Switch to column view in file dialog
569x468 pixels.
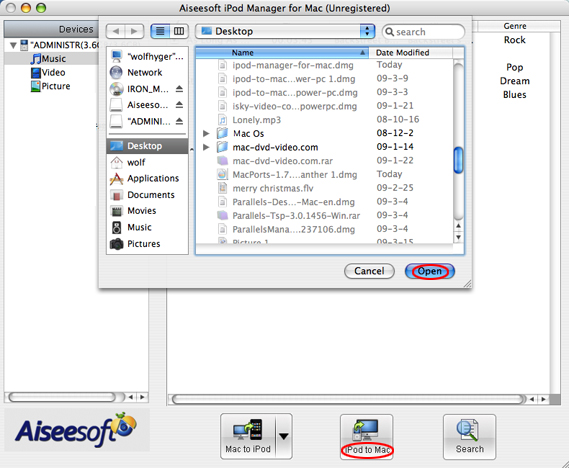(179, 31)
